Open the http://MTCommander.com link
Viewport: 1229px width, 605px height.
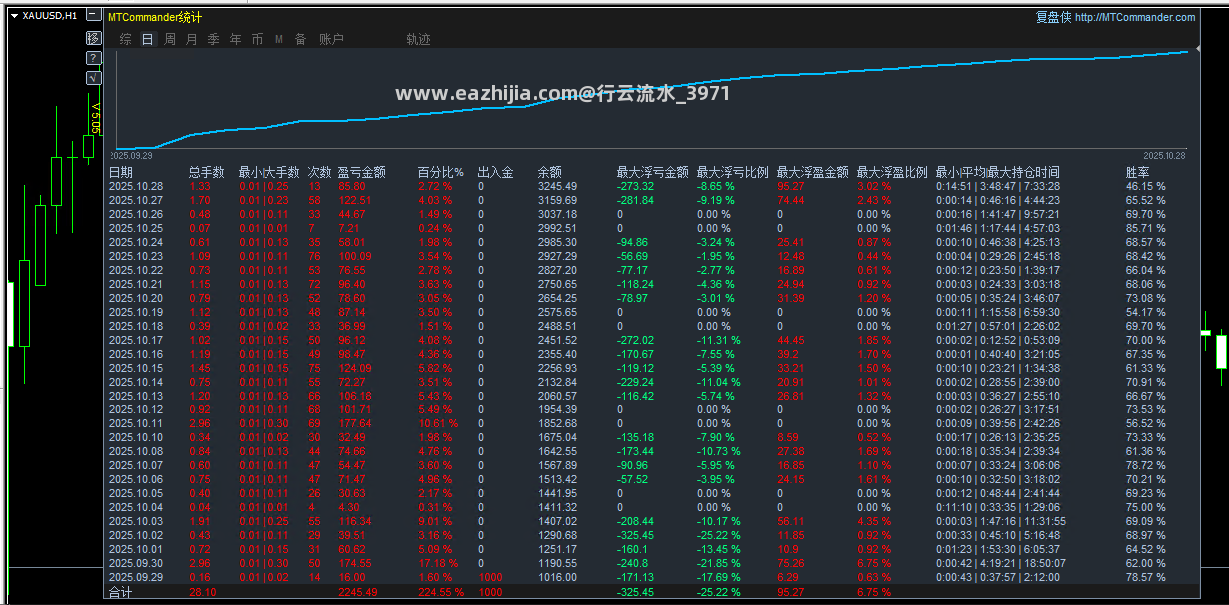pyautogui.click(x=1135, y=17)
